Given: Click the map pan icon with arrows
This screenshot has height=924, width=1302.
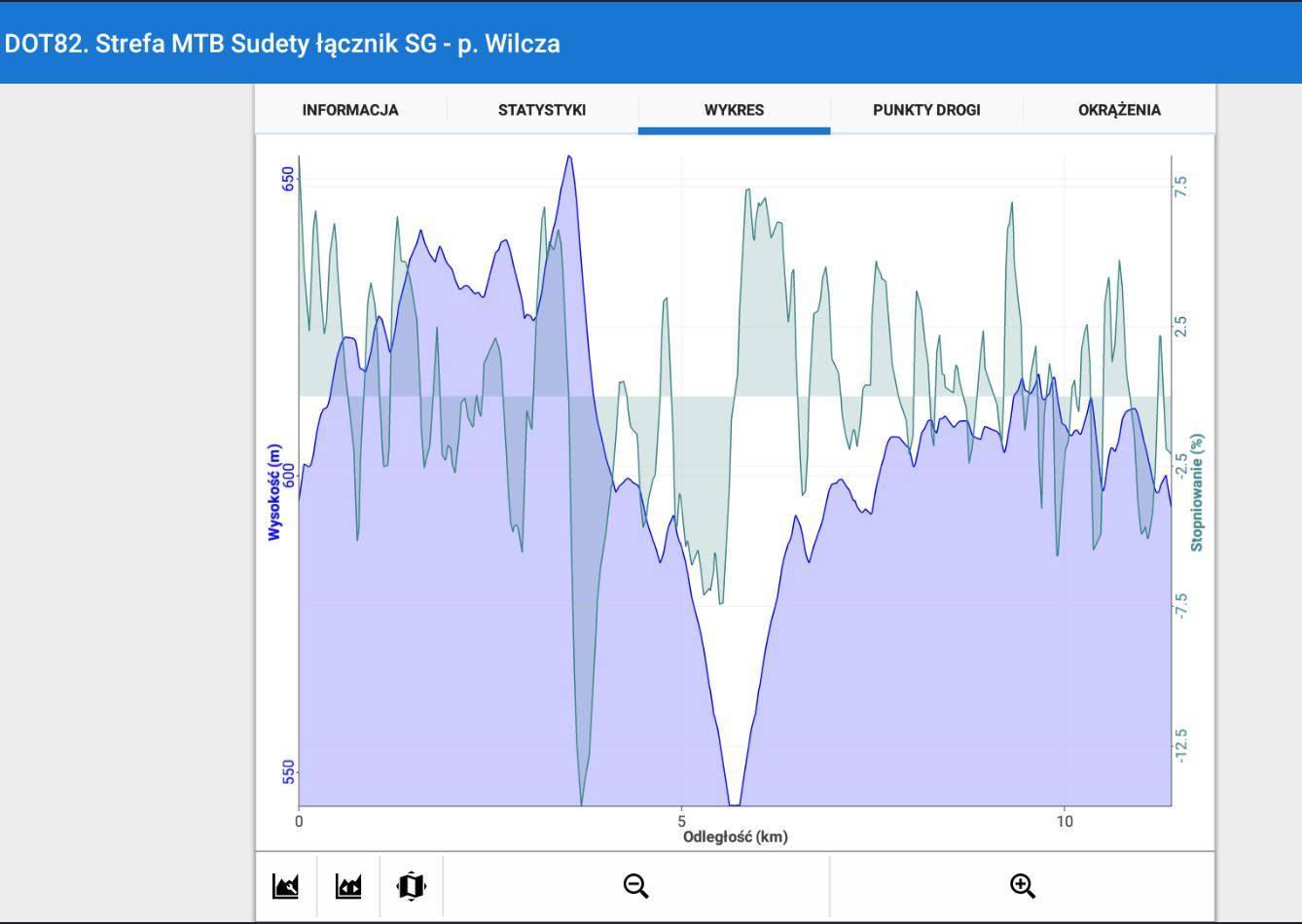Looking at the screenshot, I should point(411,886).
